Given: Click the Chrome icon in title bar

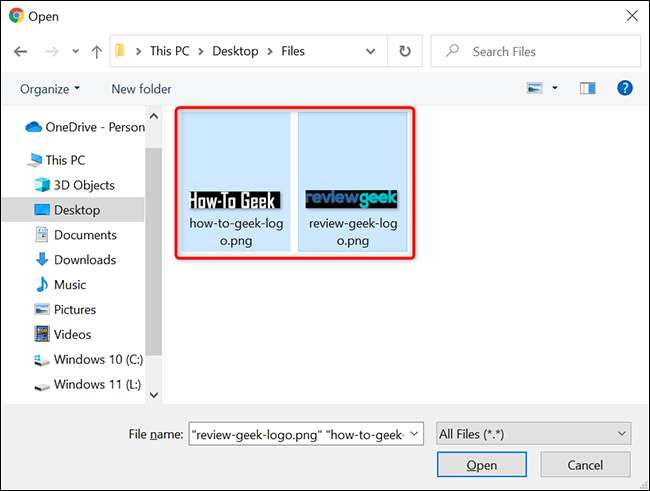Looking at the screenshot, I should (x=16, y=16).
